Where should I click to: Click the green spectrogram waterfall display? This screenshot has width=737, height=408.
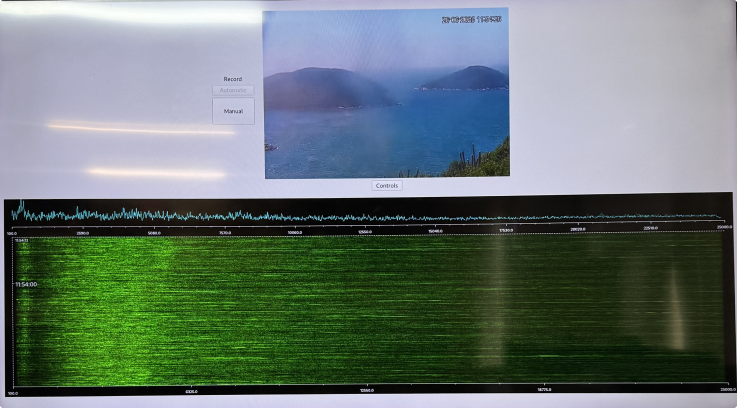(370, 310)
